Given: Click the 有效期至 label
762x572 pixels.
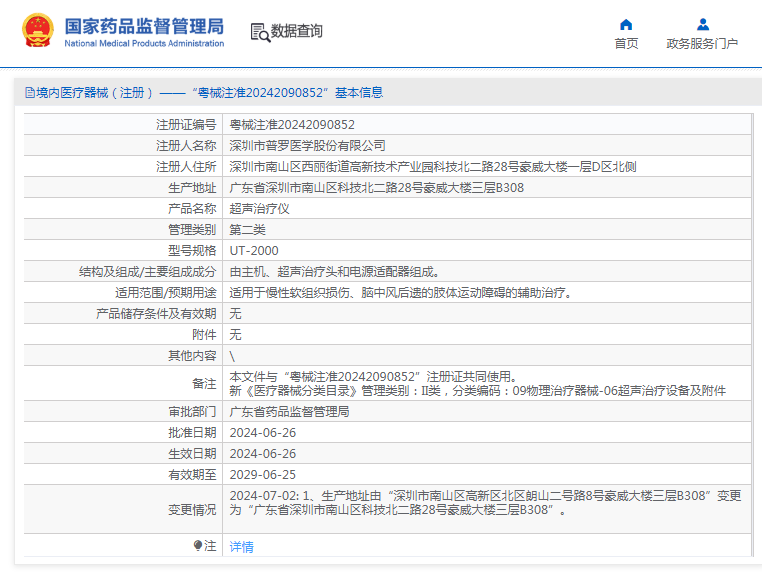Looking at the screenshot, I should [192, 474].
